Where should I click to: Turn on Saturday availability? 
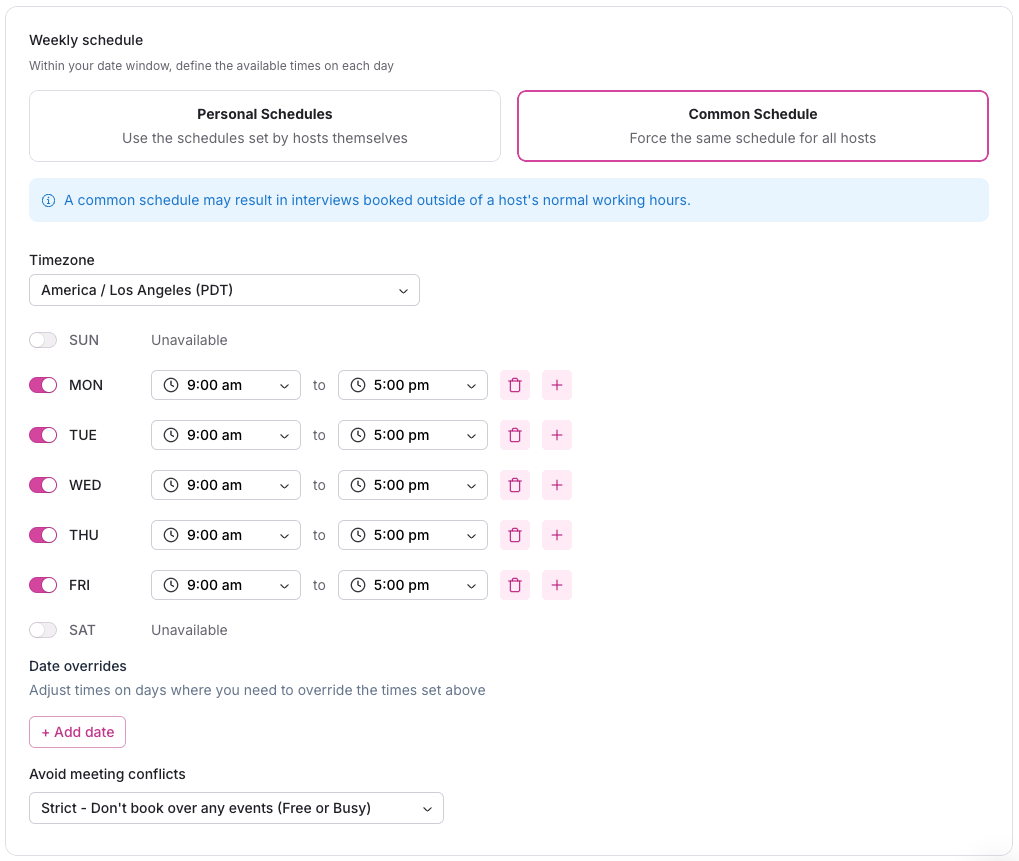43,630
